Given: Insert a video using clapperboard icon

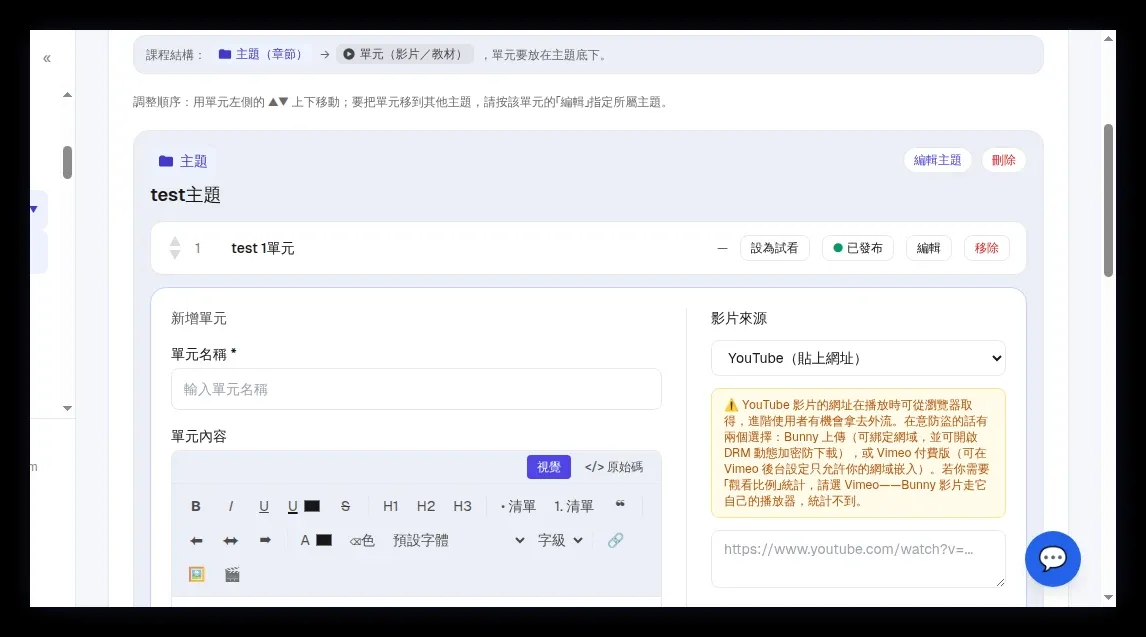Looking at the screenshot, I should point(232,574).
